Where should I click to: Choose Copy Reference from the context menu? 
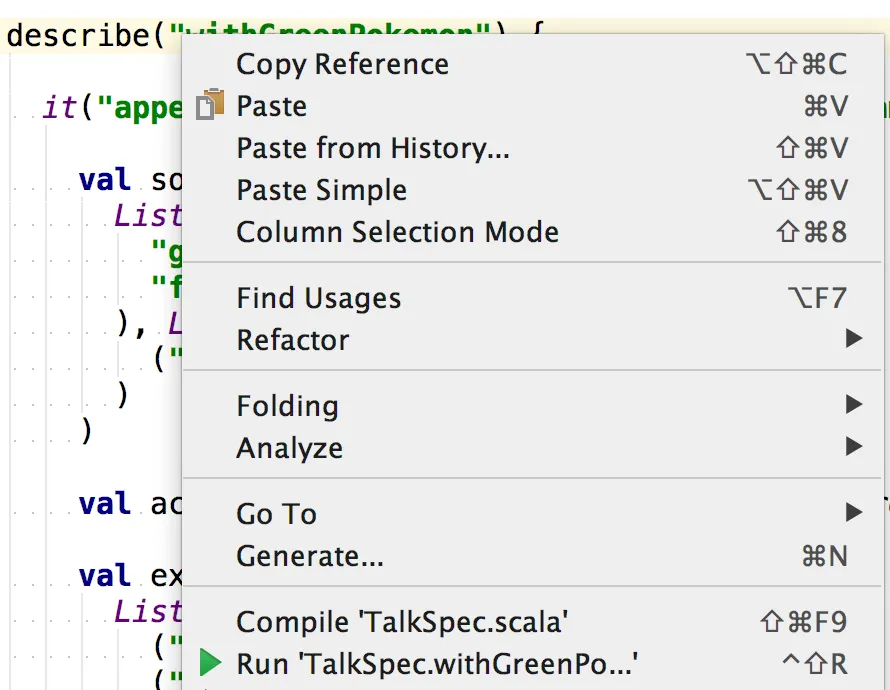(x=342, y=64)
